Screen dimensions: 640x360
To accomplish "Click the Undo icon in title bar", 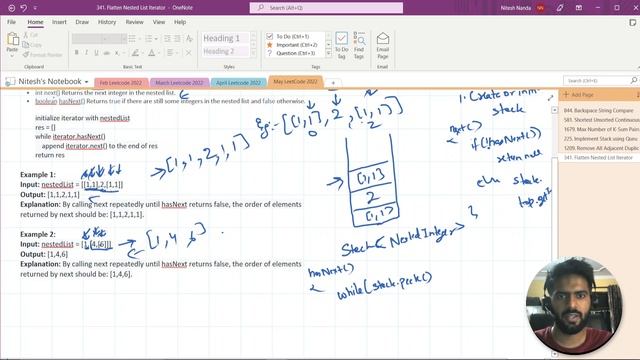I will coord(24,8).
